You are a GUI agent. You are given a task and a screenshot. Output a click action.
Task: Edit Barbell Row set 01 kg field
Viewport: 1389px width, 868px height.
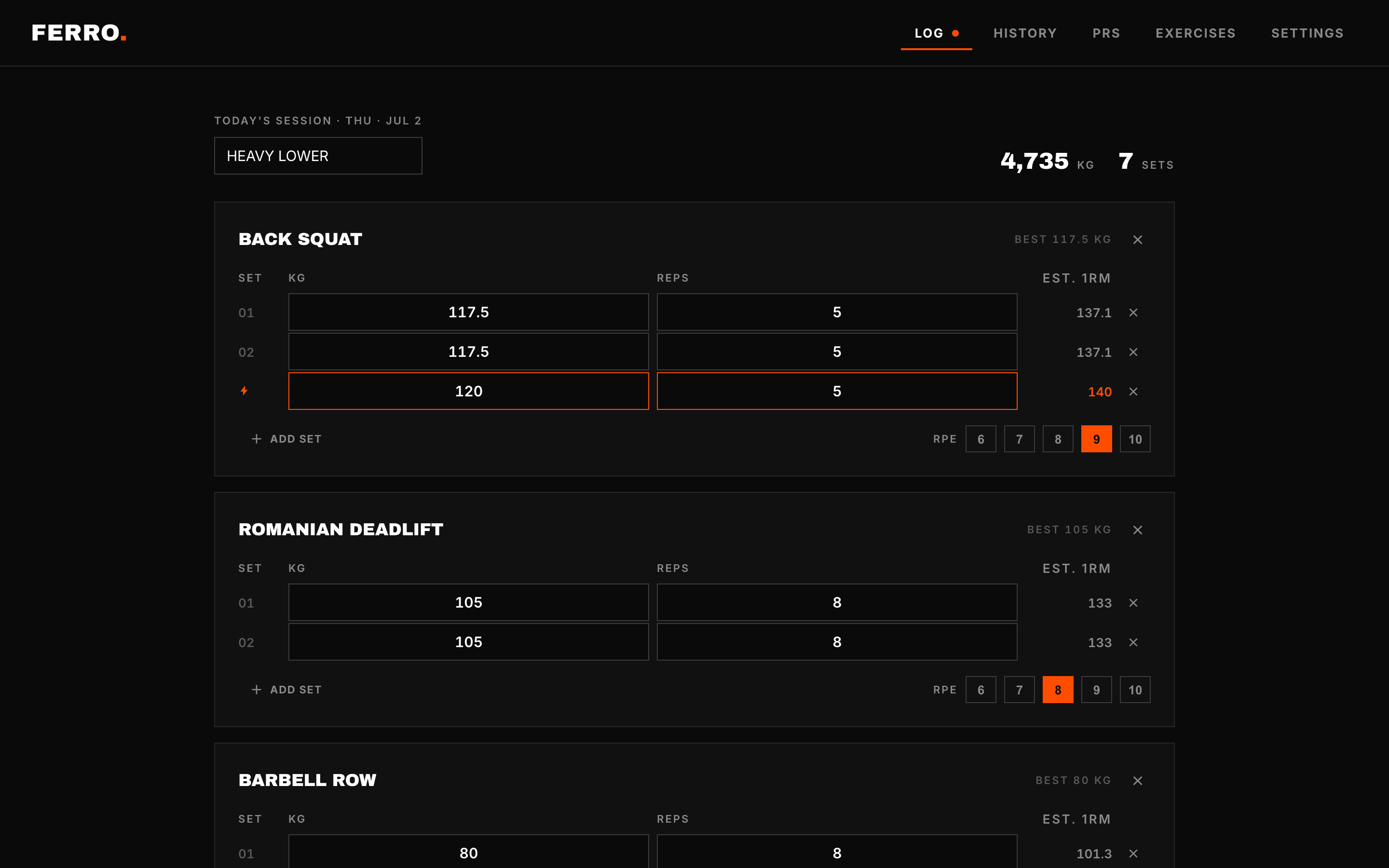click(468, 852)
